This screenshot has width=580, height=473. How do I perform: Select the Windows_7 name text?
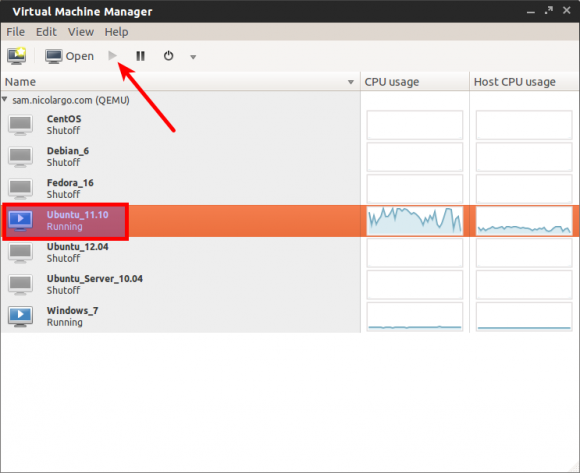click(72, 310)
